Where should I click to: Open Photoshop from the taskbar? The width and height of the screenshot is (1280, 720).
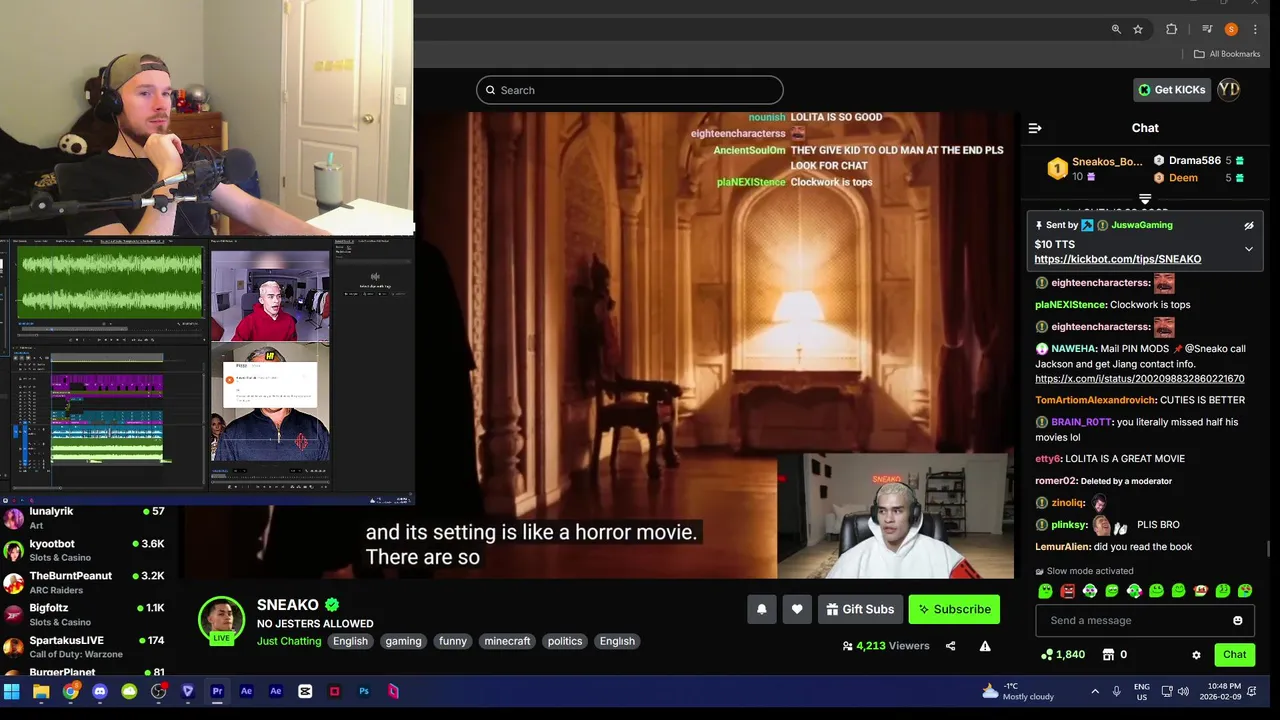(364, 691)
